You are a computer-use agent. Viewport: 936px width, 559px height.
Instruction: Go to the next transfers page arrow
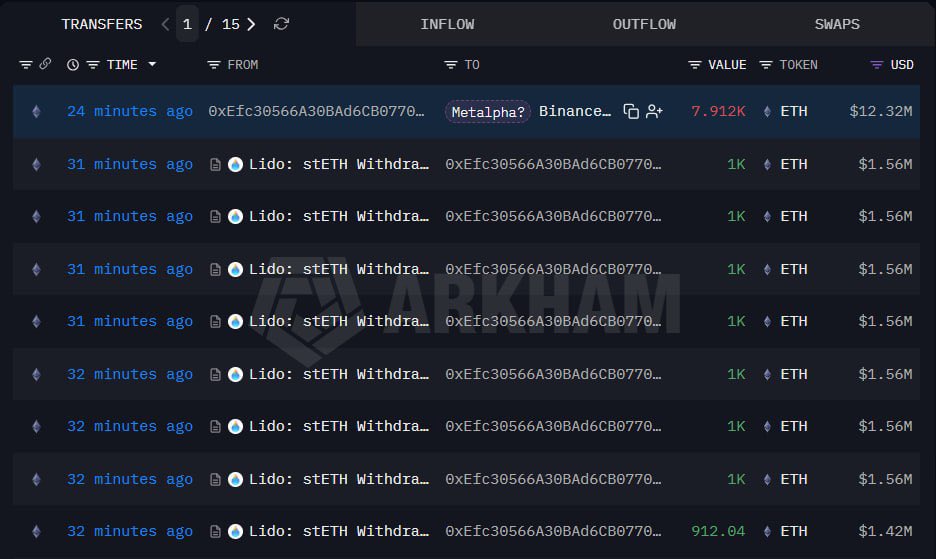[251, 24]
